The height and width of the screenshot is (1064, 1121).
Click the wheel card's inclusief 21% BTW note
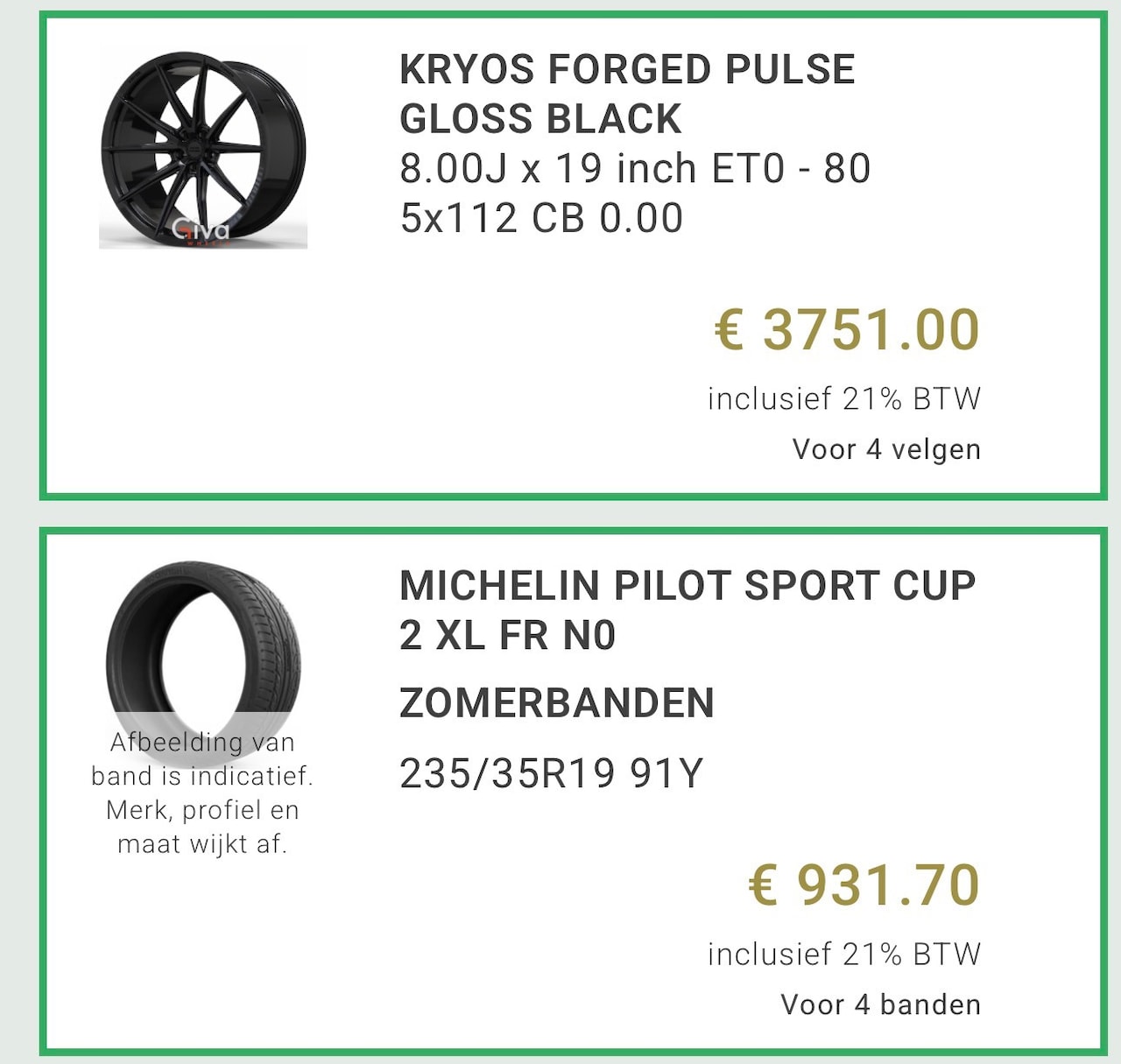[843, 399]
